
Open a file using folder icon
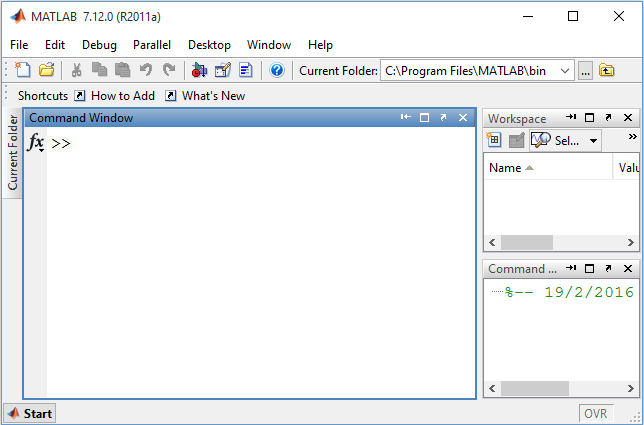coord(46,70)
